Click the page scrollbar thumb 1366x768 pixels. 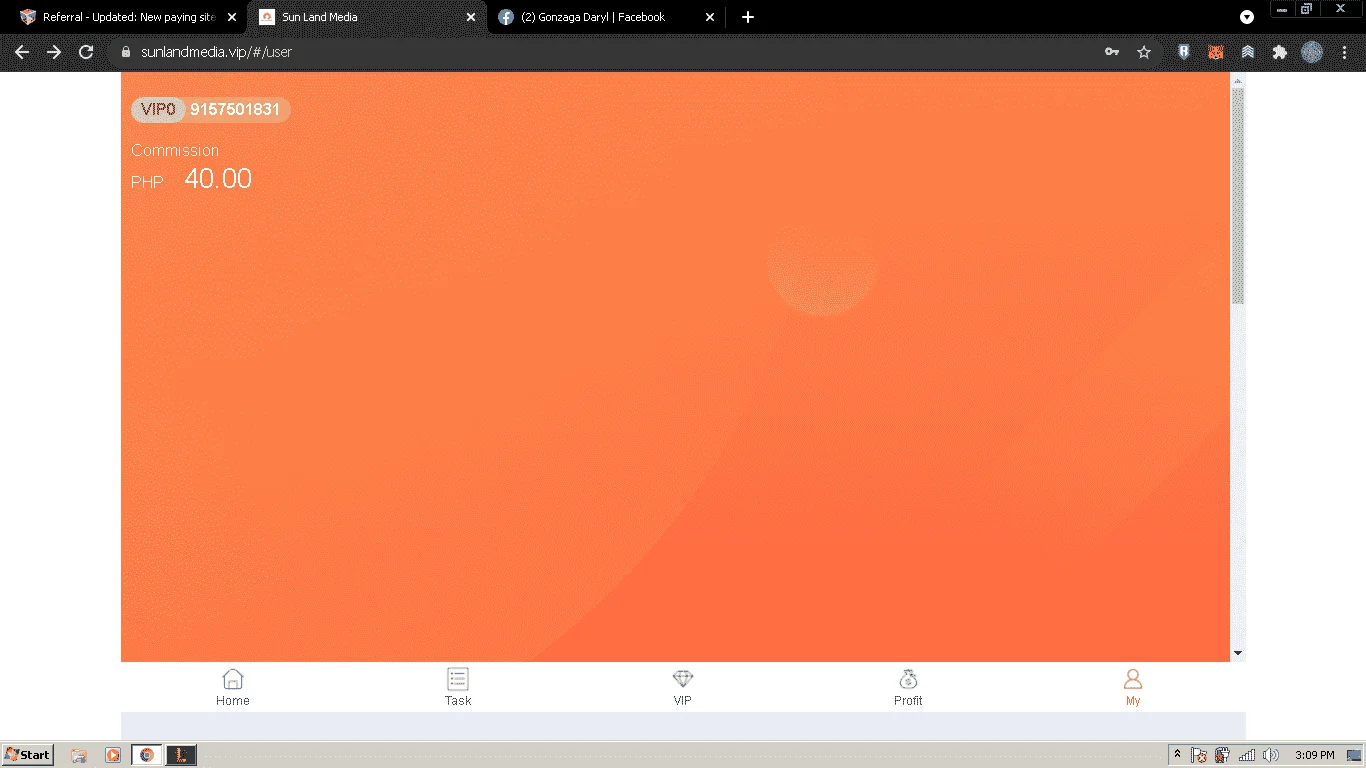pos(1238,196)
